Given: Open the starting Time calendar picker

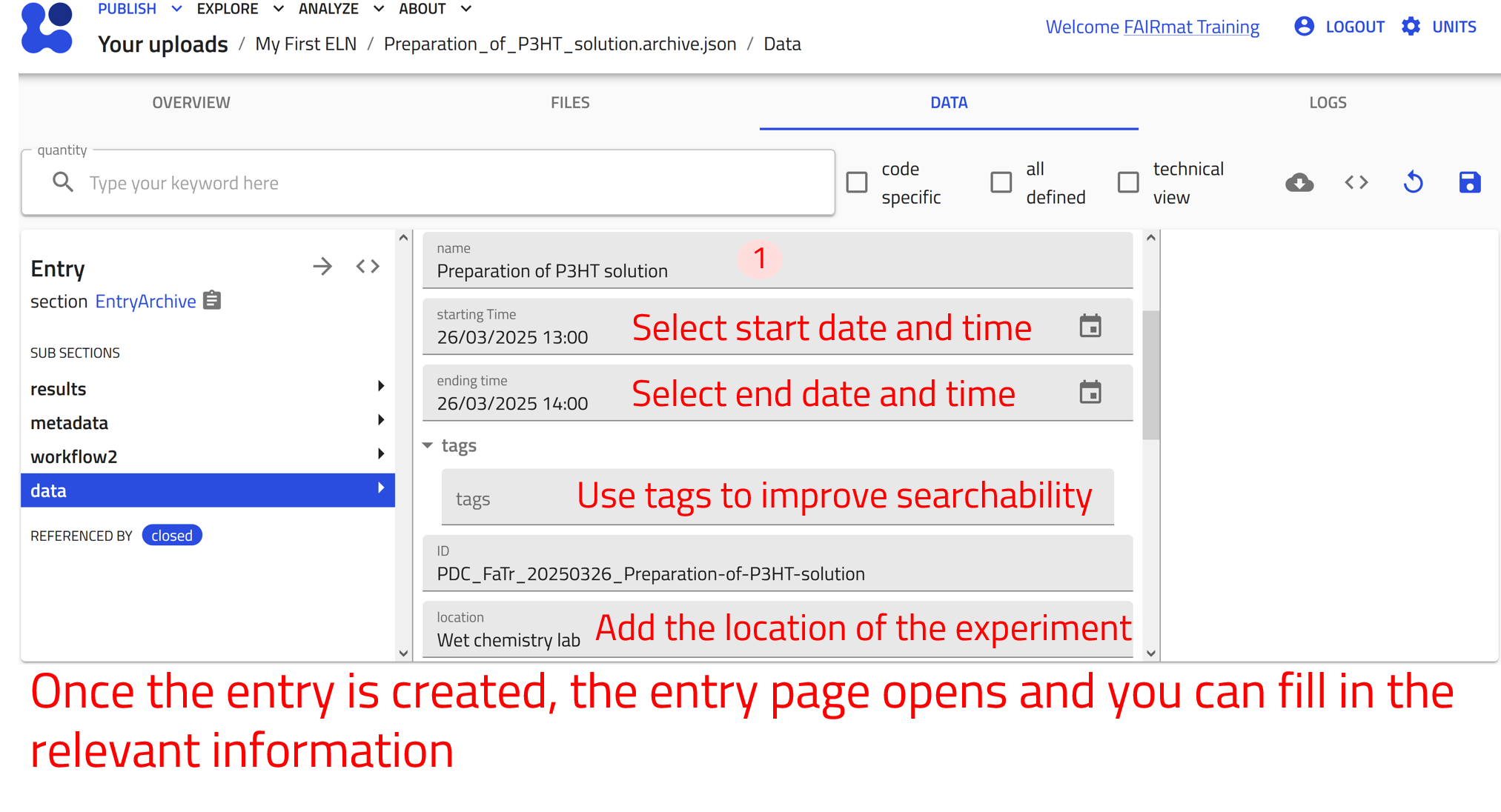Looking at the screenshot, I should tap(1090, 326).
